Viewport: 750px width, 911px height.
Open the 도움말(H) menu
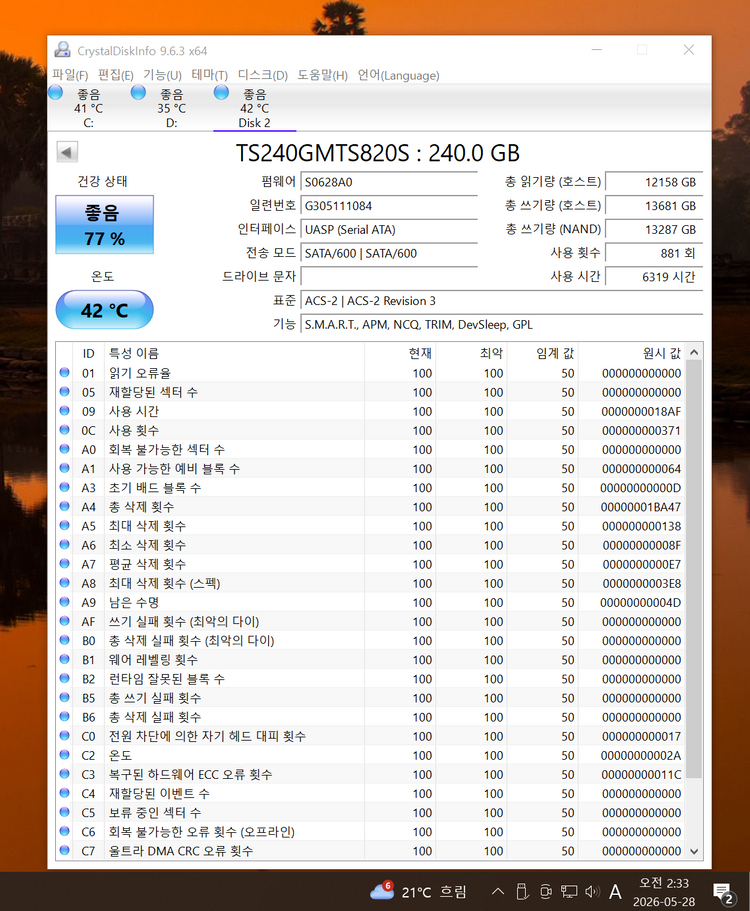tap(322, 76)
